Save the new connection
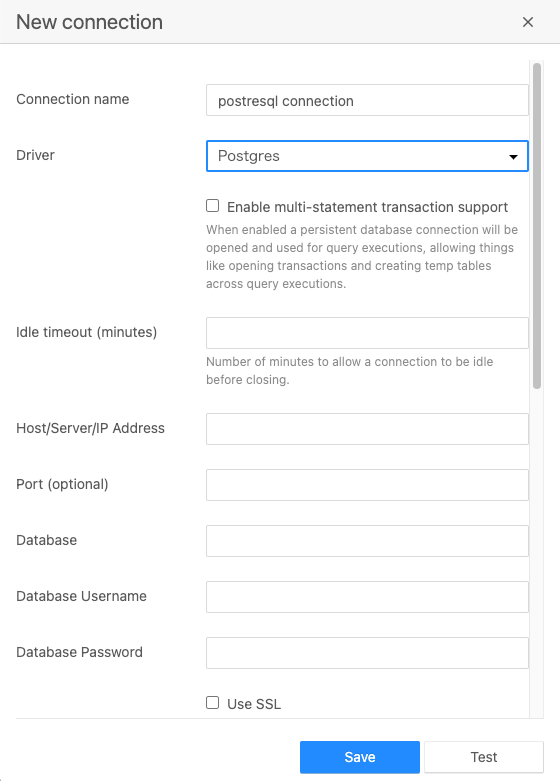Viewport: 560px width, 781px height. [360, 757]
